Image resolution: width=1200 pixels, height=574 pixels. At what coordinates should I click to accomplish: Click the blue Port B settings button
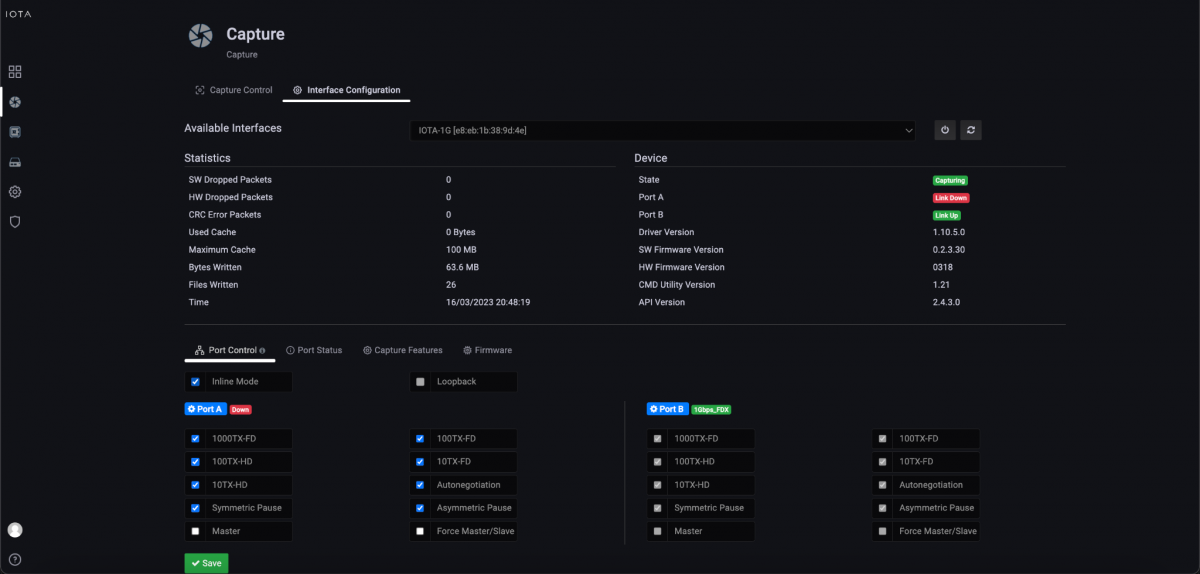(x=666, y=409)
